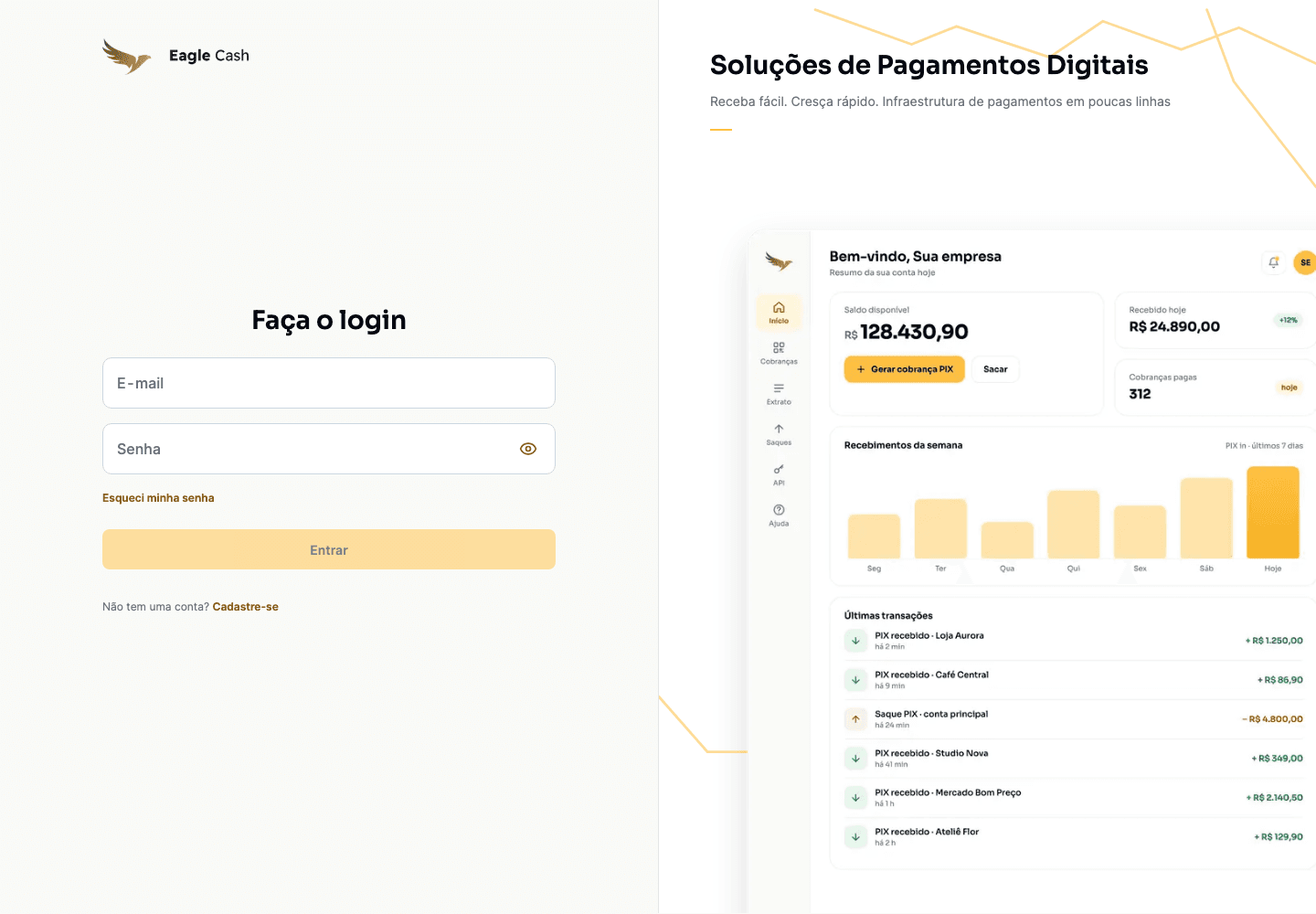1316x914 pixels.
Task: Click the down-arrow icon beside Mercado Bom Preço
Action: point(855,798)
